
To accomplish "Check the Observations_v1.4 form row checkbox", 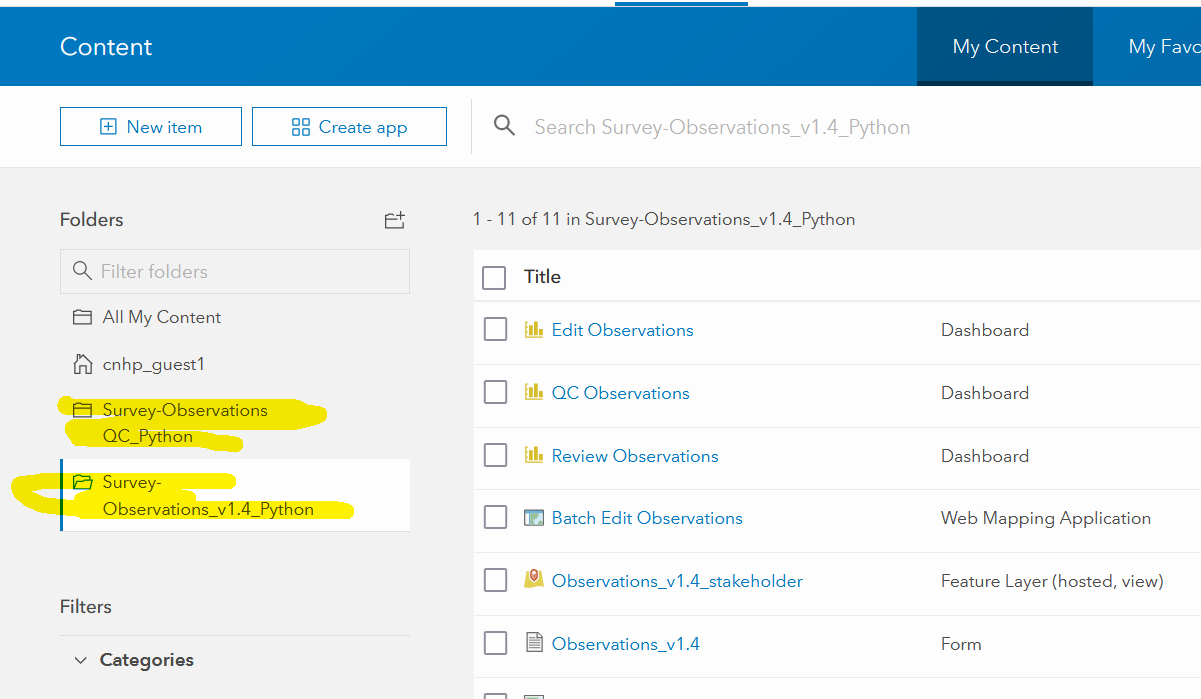I will (x=495, y=643).
